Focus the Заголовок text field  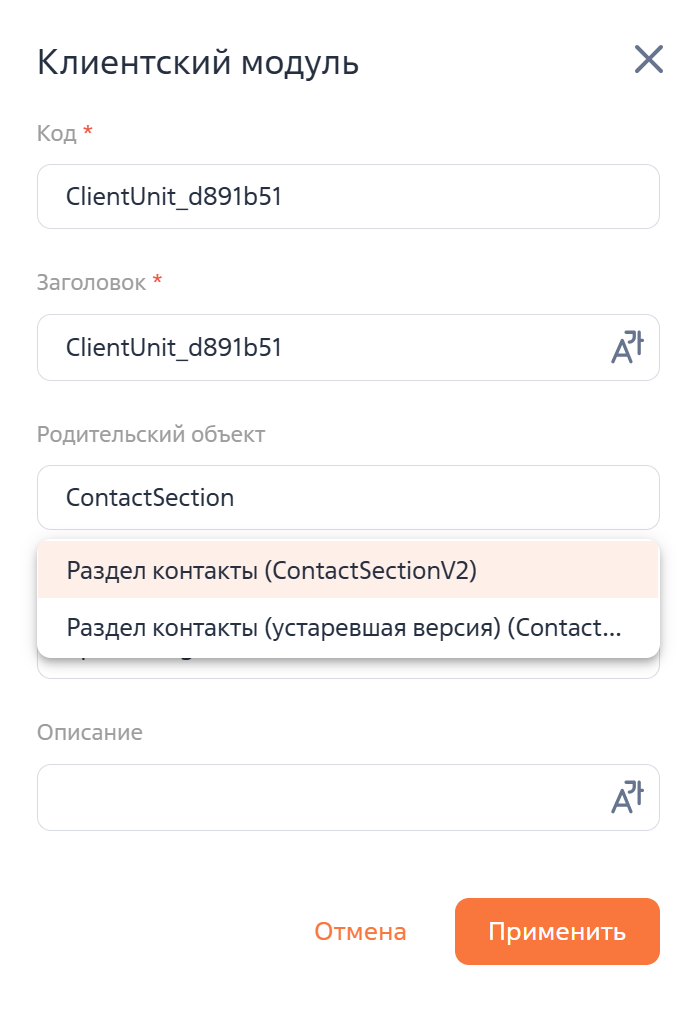(320, 348)
